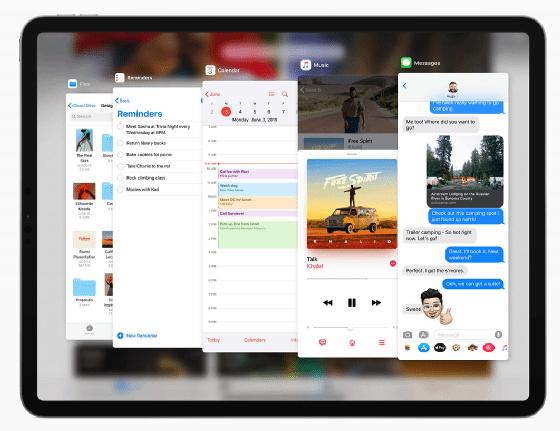The width and height of the screenshot is (560, 431).
Task: Tap camera icon in Messages
Action: [407, 335]
